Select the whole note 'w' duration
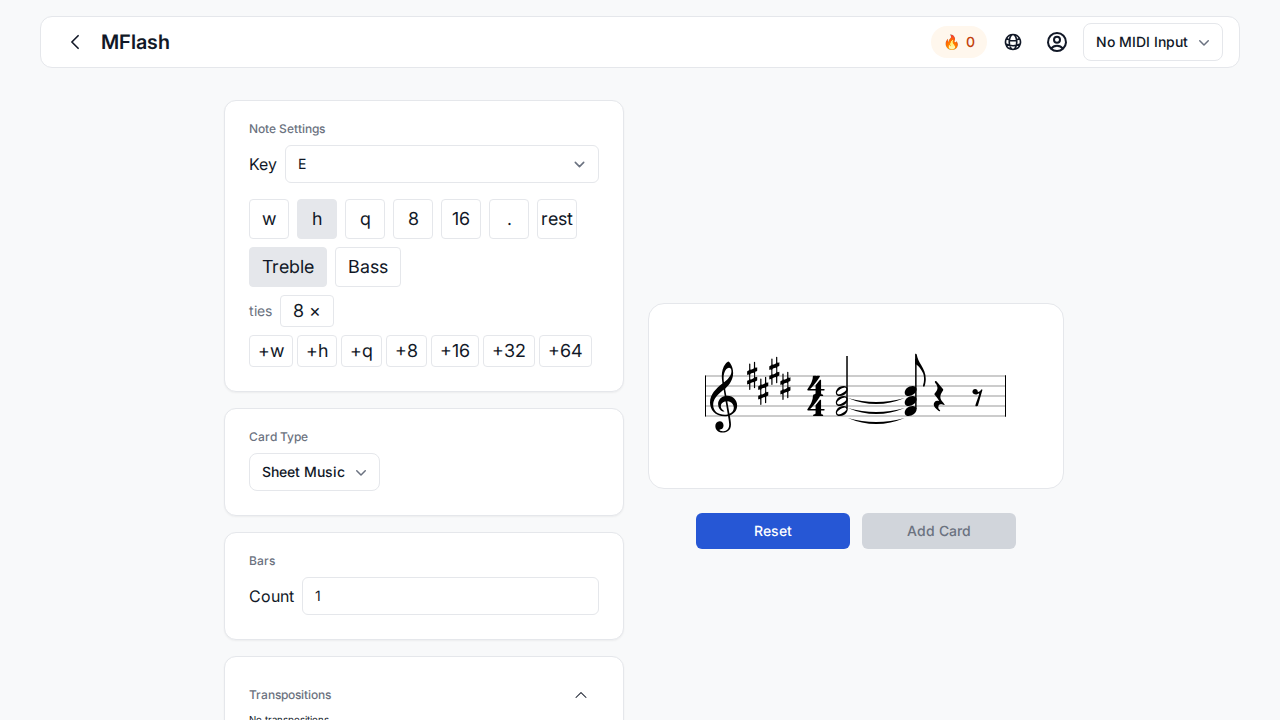The width and height of the screenshot is (1280, 720). pos(269,219)
